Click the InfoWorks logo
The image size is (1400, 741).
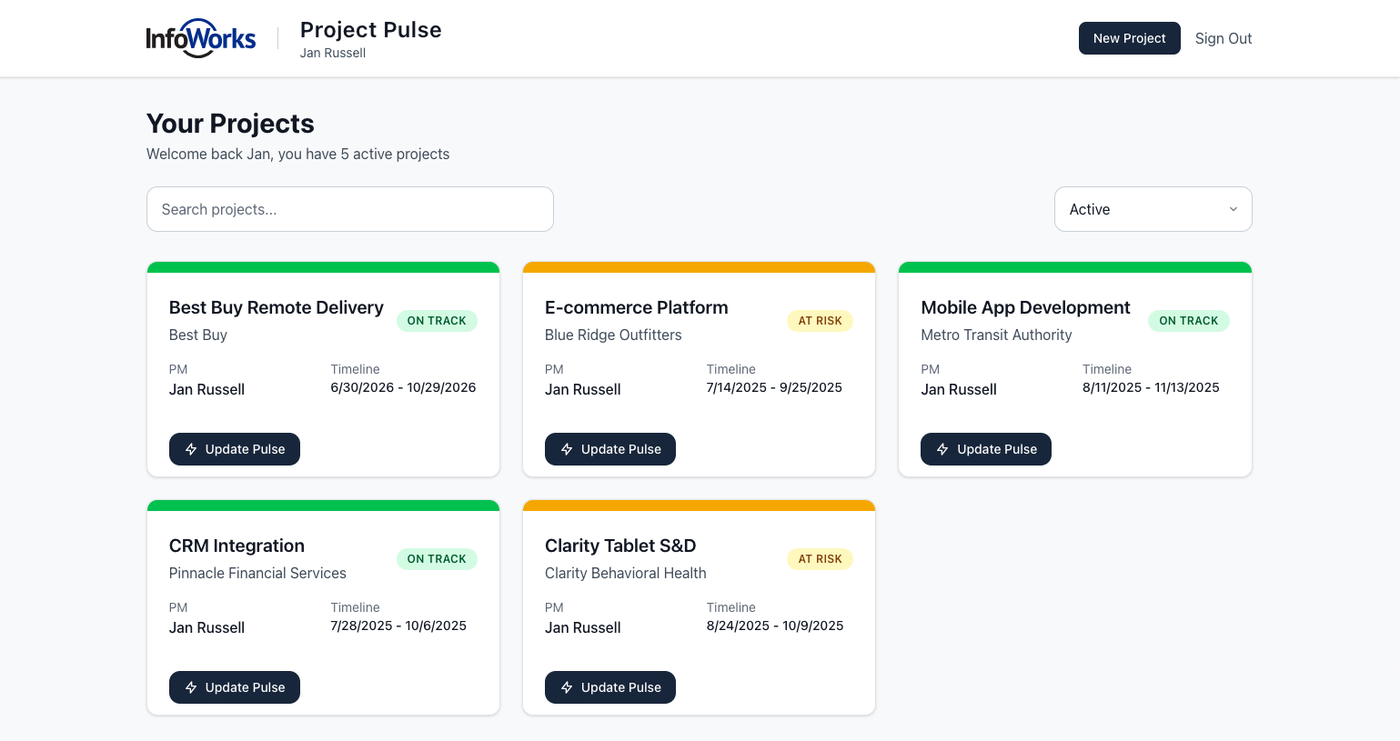coord(201,38)
